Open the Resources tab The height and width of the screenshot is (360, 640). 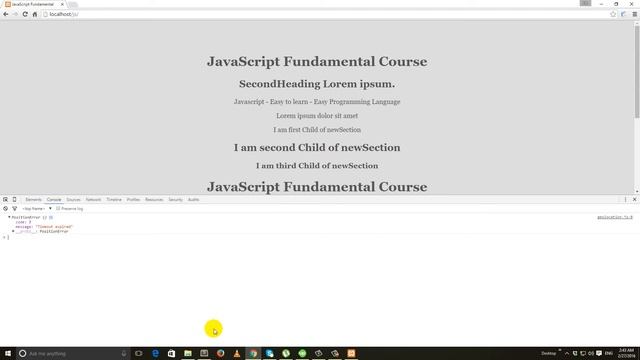tap(154, 200)
